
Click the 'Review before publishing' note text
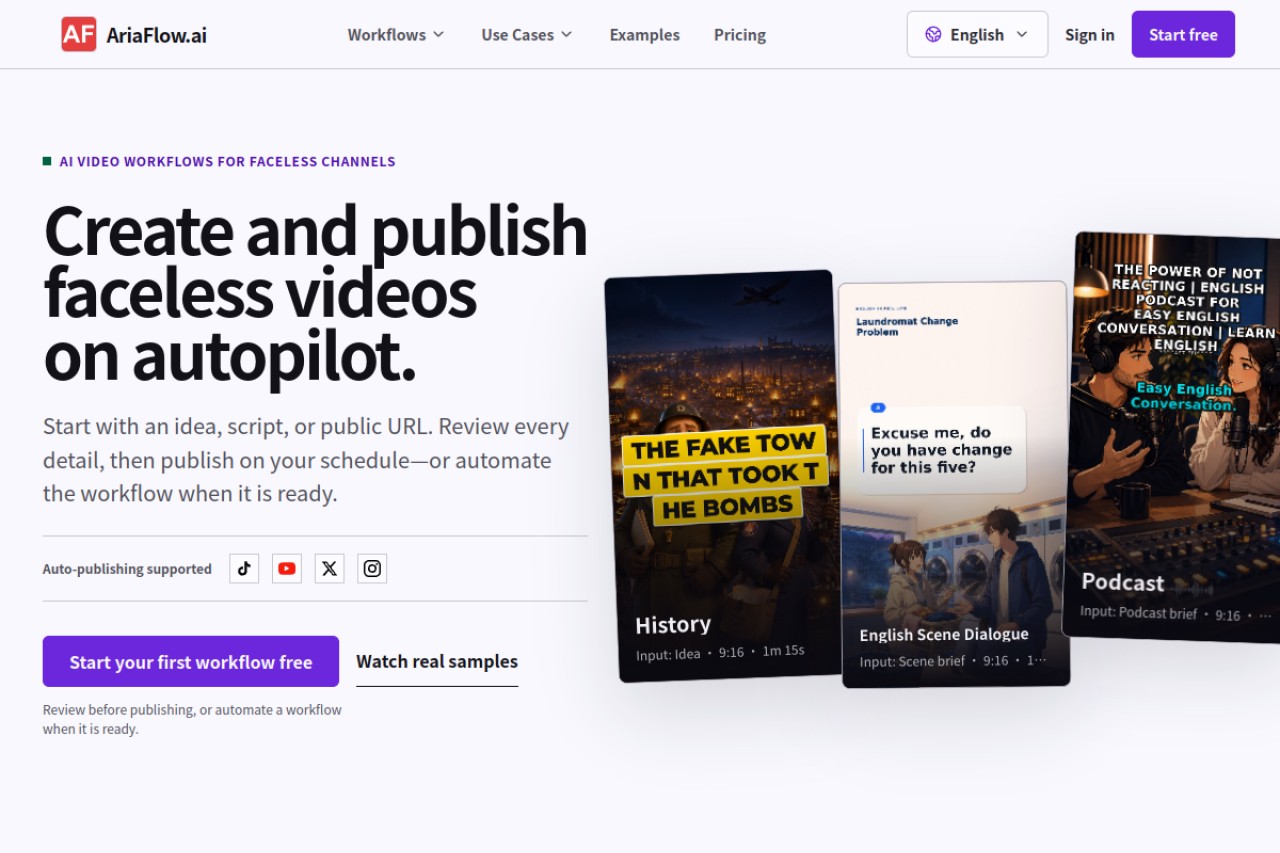pos(192,719)
